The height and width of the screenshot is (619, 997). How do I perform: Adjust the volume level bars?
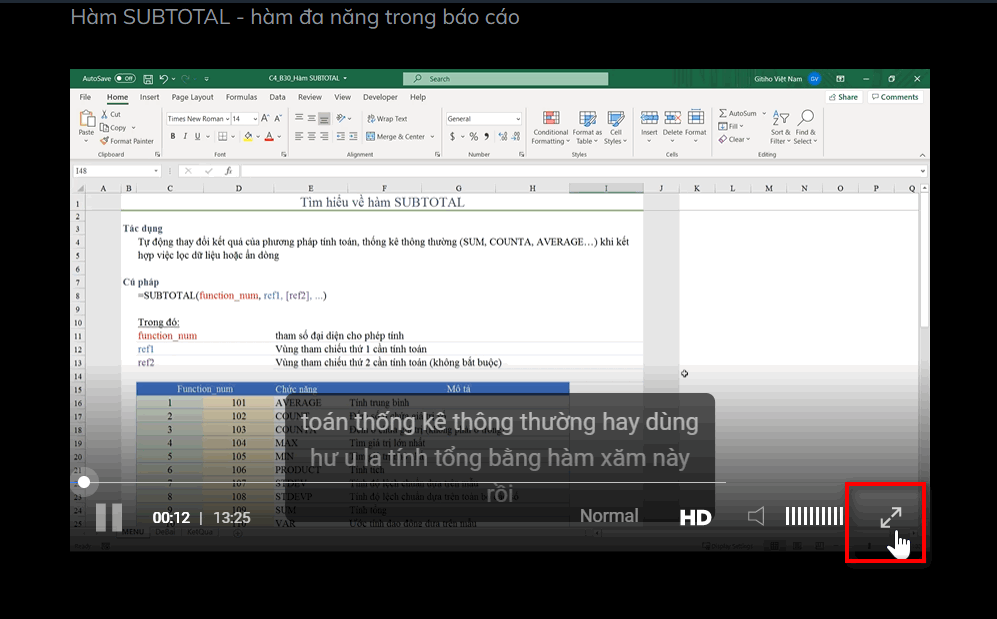[x=814, y=516]
